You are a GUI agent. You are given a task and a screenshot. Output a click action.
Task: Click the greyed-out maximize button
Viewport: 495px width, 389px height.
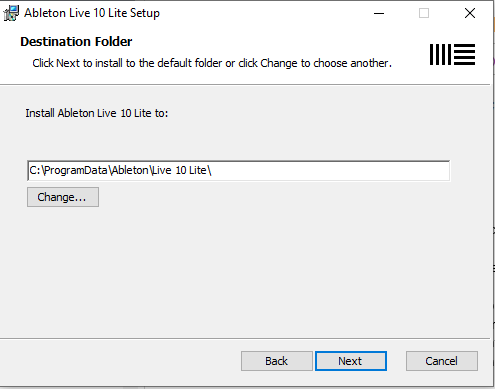click(424, 13)
